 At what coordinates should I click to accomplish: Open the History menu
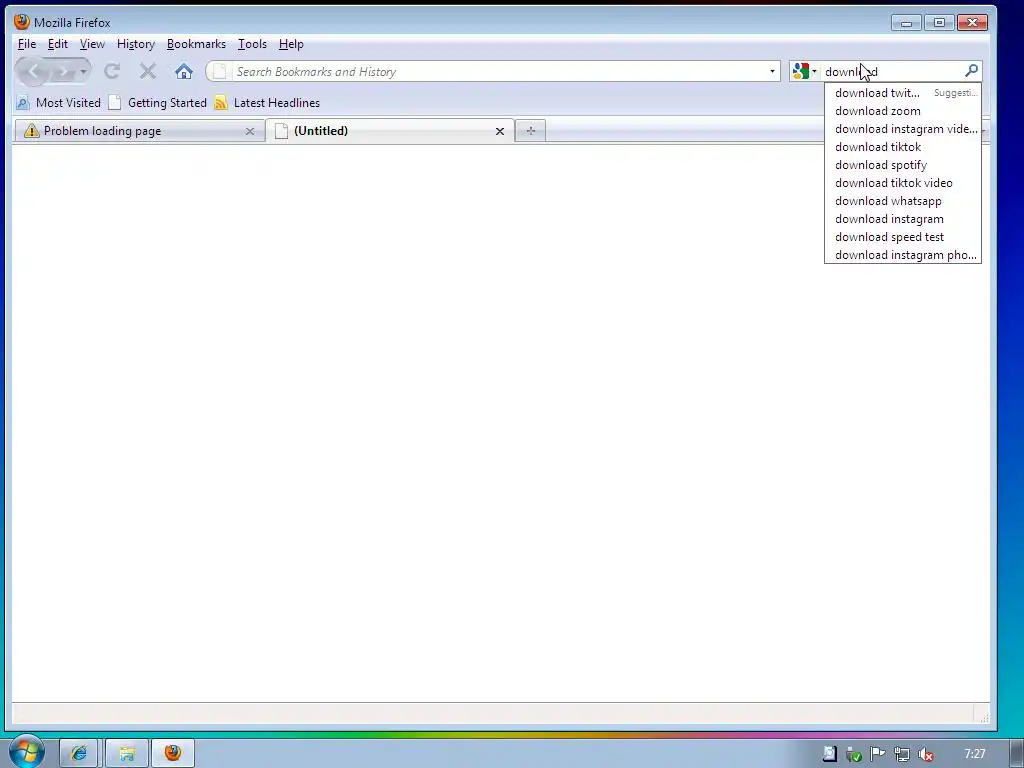136,44
